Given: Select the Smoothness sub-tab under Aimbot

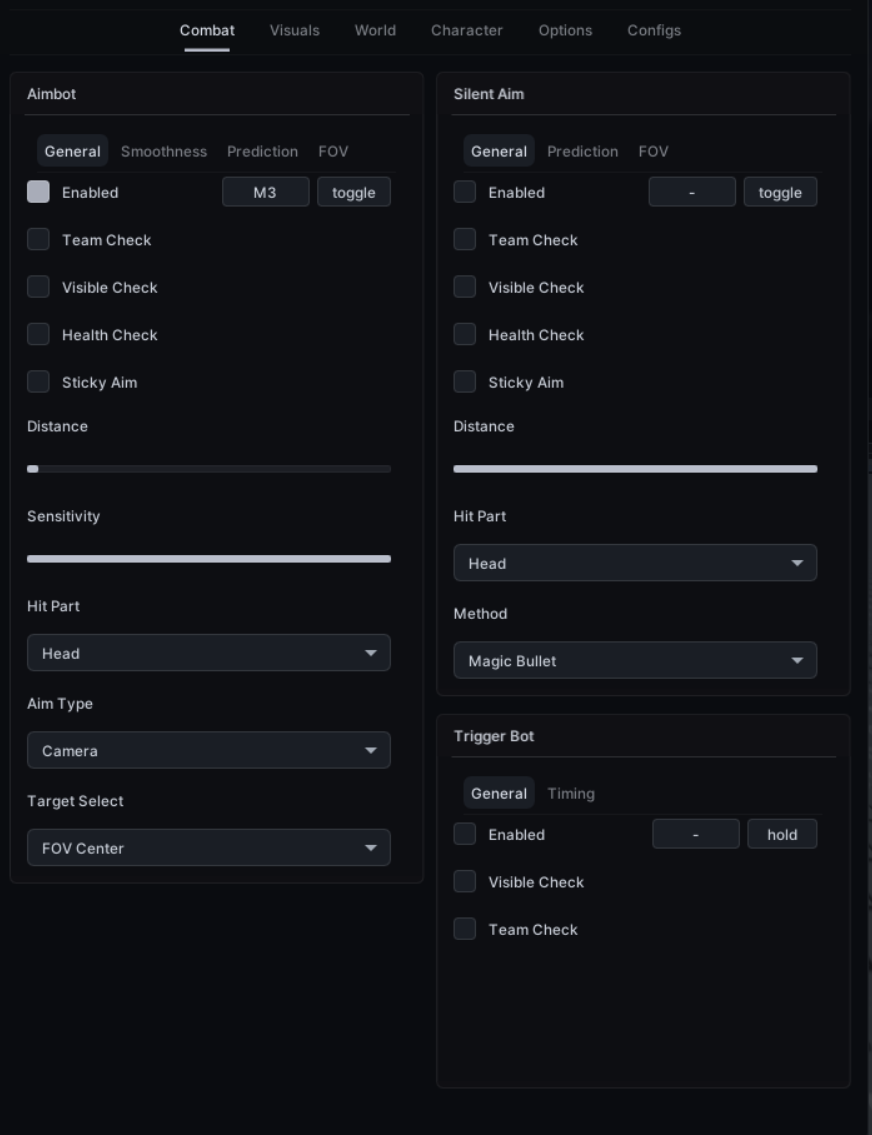Looking at the screenshot, I should [164, 151].
